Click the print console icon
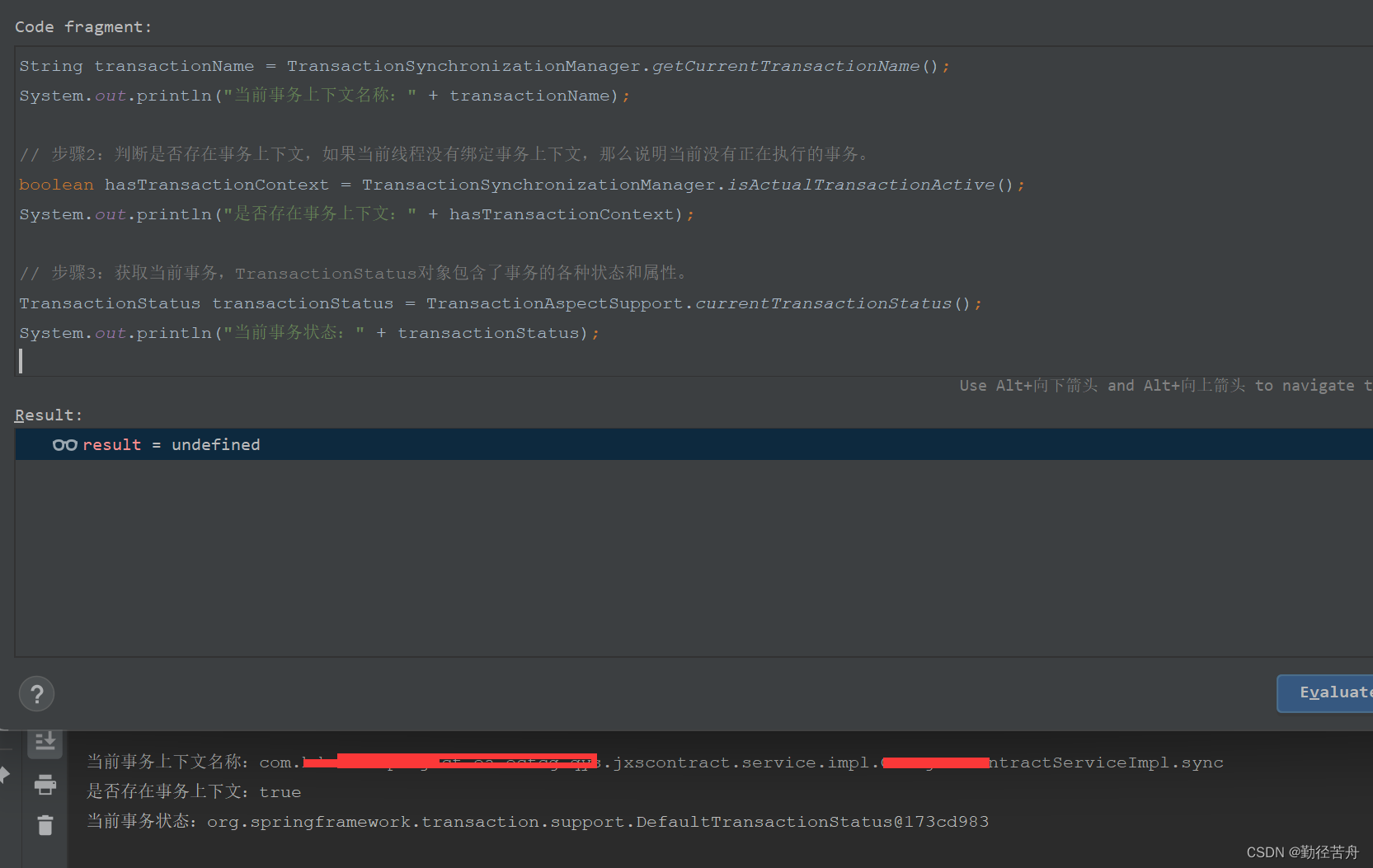 (x=45, y=785)
